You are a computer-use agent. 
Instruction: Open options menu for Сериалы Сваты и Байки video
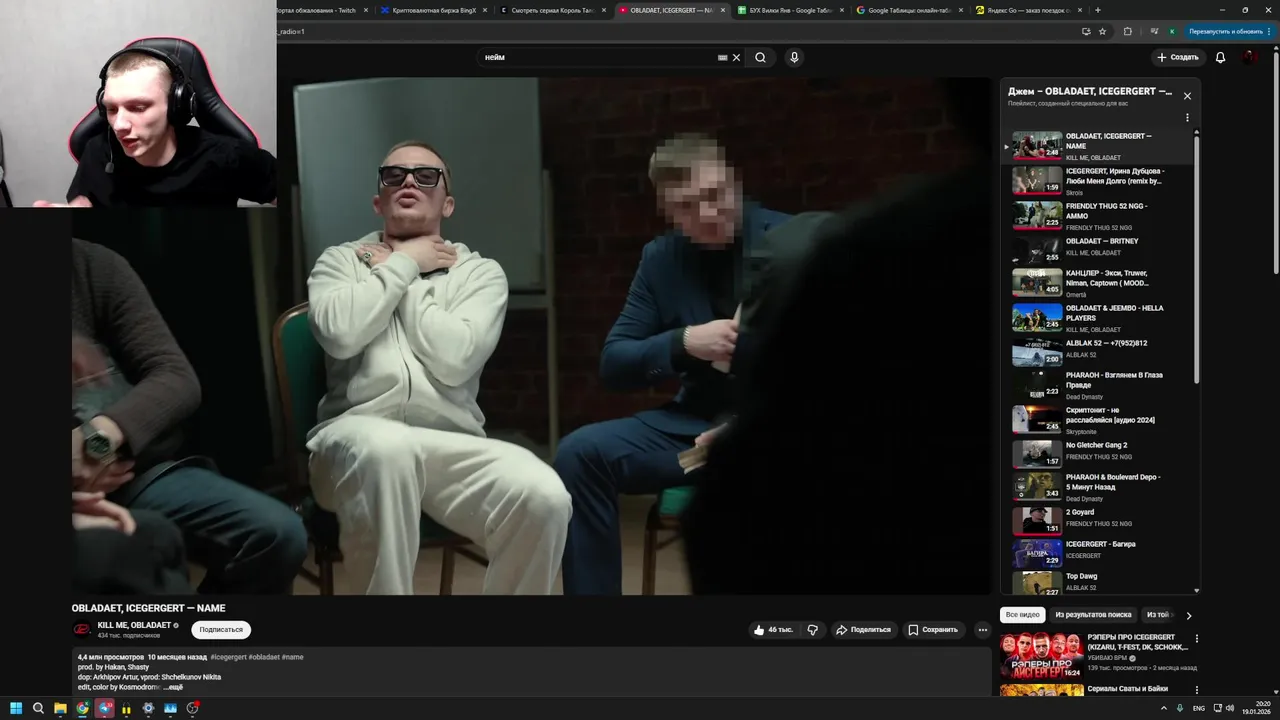tap(1196, 690)
